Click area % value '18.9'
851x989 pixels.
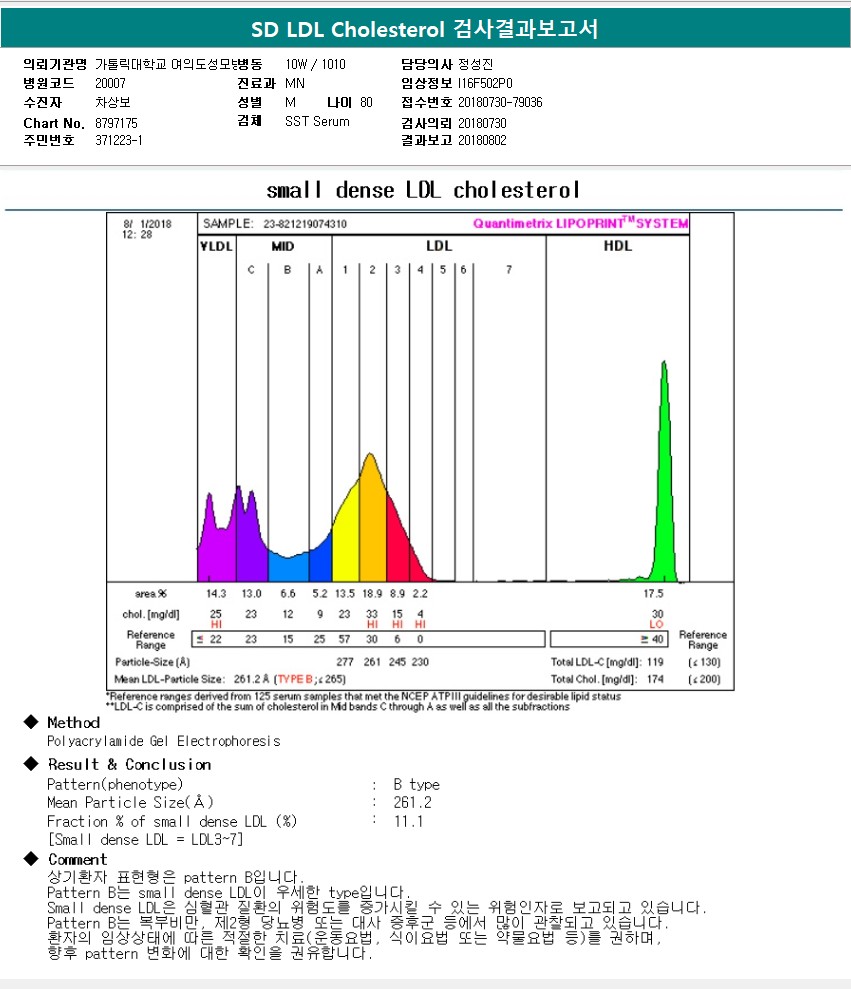click(x=372, y=594)
